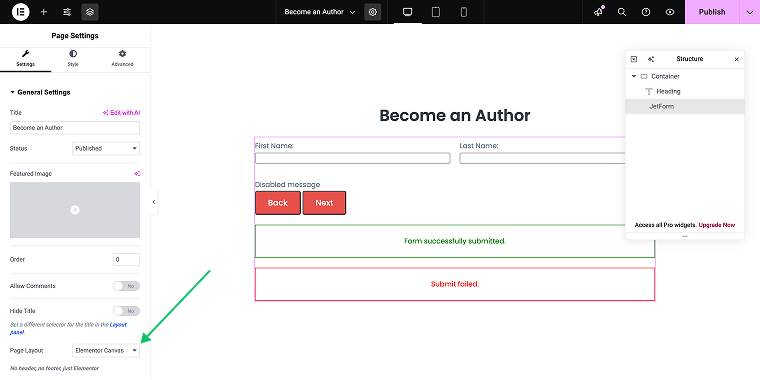This screenshot has width=760, height=380.
Task: Open the Finder search icon
Action: click(622, 12)
